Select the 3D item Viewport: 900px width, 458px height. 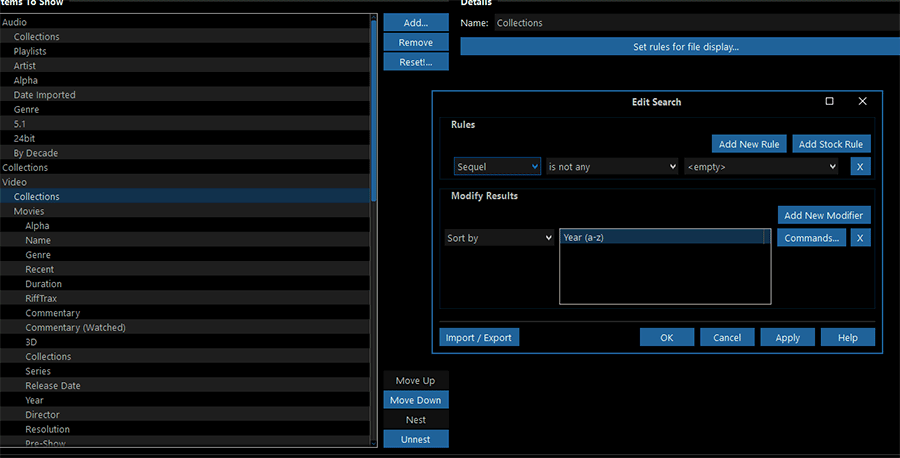coord(185,341)
